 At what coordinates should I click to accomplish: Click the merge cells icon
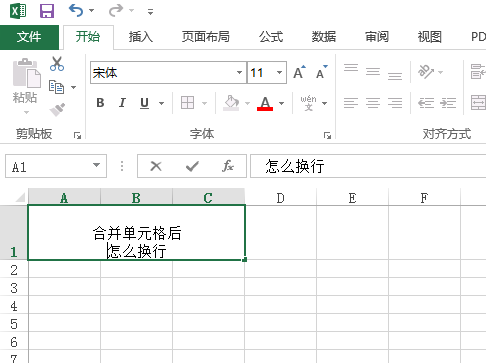[x=478, y=103]
